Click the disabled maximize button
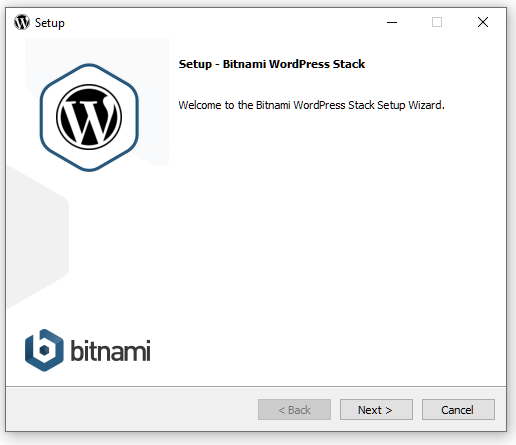 click(x=437, y=22)
